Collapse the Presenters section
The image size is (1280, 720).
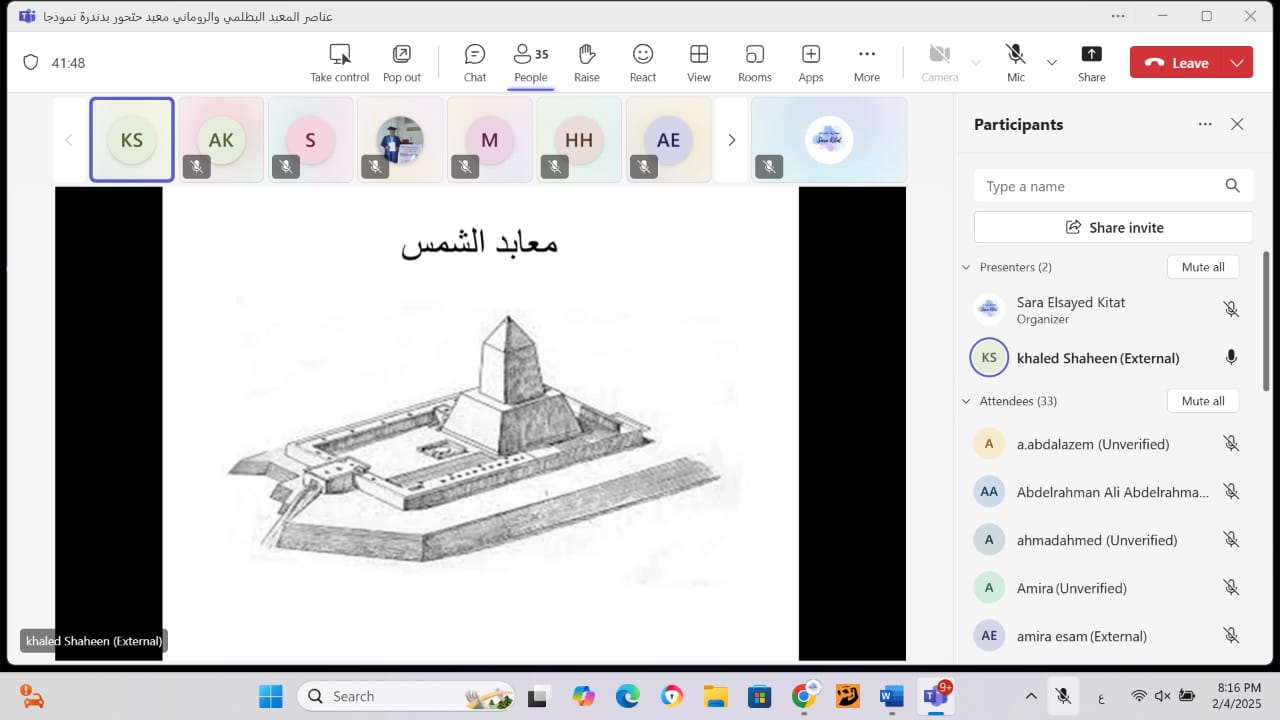tap(966, 267)
